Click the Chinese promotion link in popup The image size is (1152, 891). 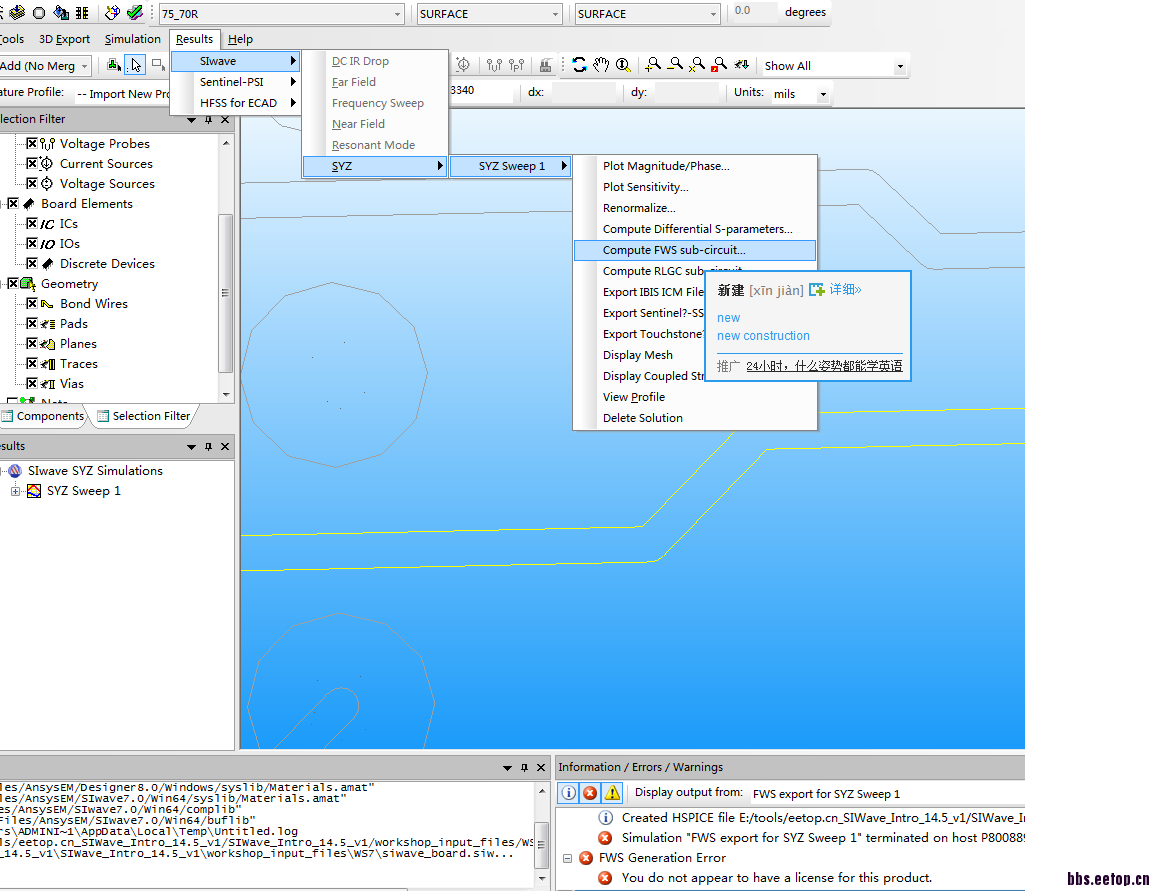824,366
